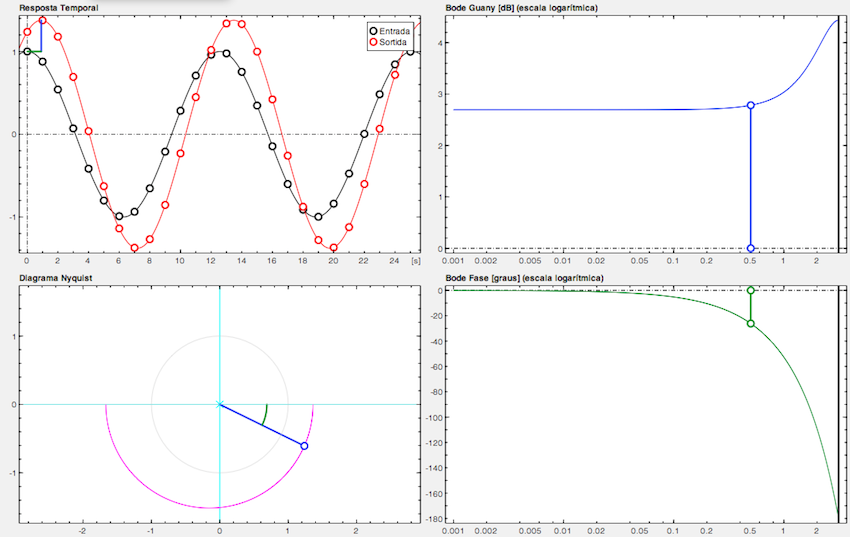Click the black Entrada sample at the first minimum
The width and height of the screenshot is (850, 537).
[x=119, y=216]
